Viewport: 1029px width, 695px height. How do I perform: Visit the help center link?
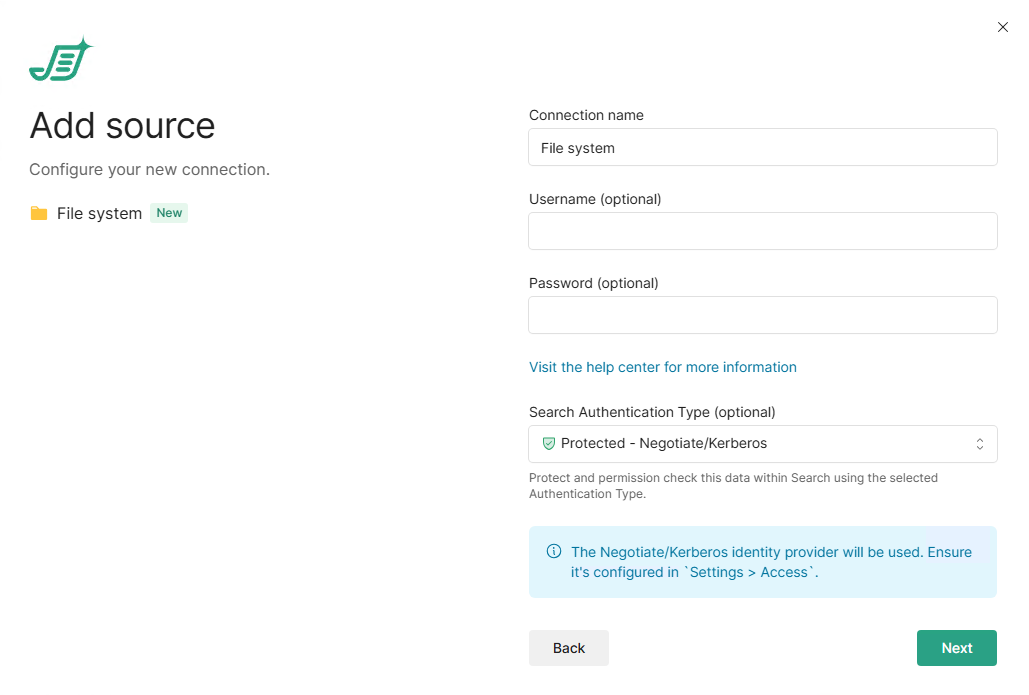(662, 367)
